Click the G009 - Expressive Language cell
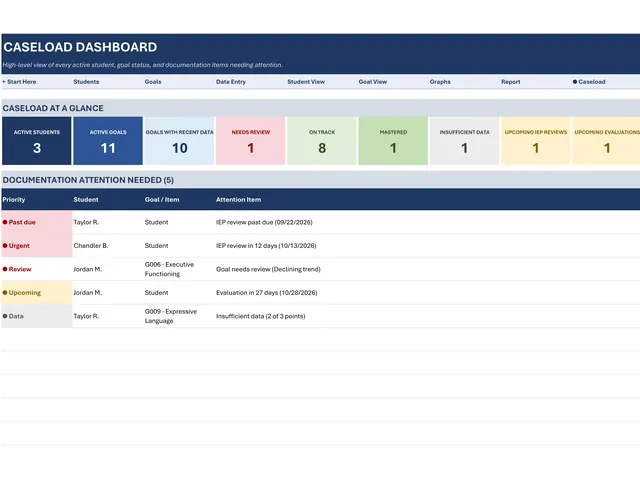 (171, 316)
